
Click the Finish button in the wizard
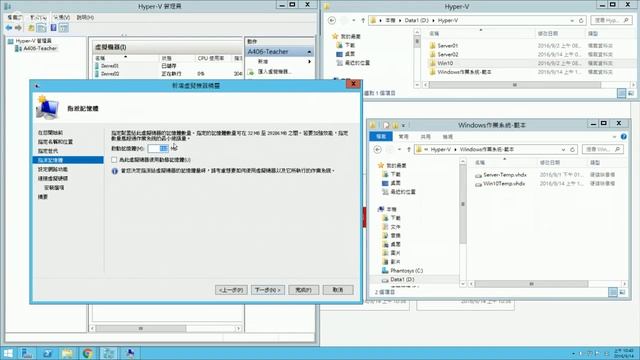(x=303, y=290)
